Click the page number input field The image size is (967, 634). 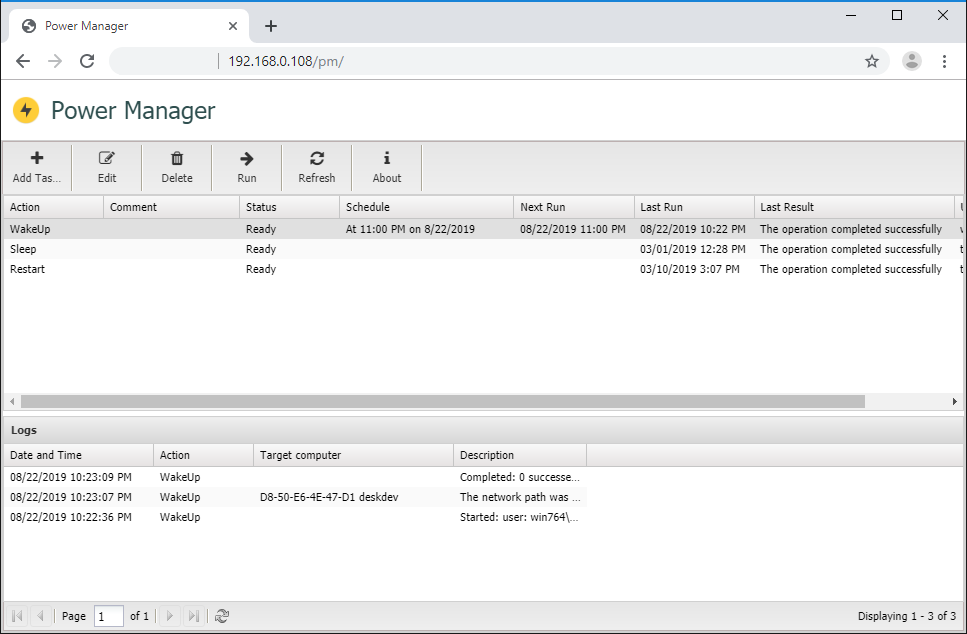click(x=108, y=616)
